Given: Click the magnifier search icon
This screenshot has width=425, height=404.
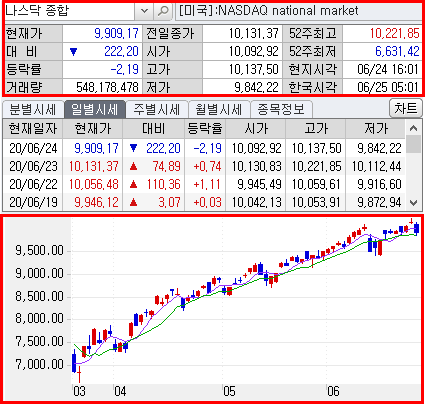Looking at the screenshot, I should coord(163,11).
